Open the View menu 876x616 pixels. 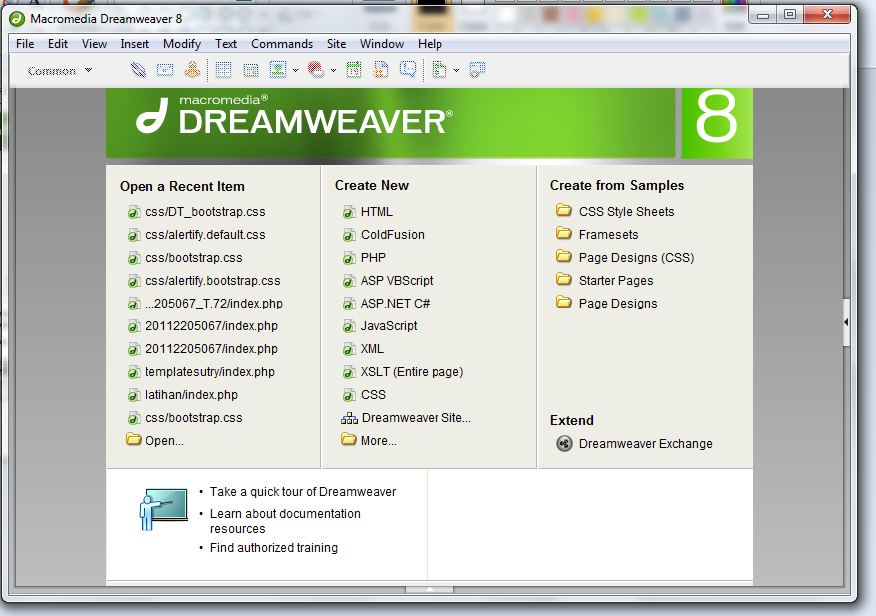[94, 44]
